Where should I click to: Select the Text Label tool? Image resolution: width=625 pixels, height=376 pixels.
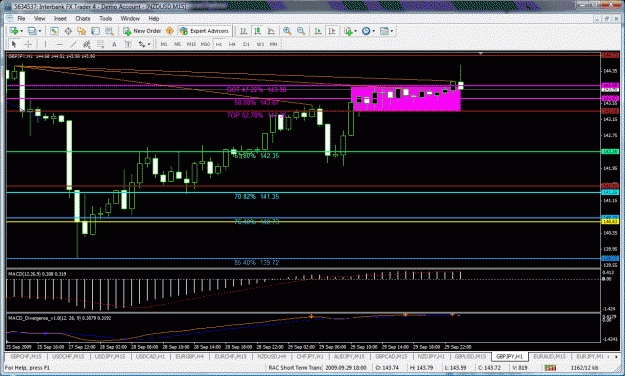(128, 44)
